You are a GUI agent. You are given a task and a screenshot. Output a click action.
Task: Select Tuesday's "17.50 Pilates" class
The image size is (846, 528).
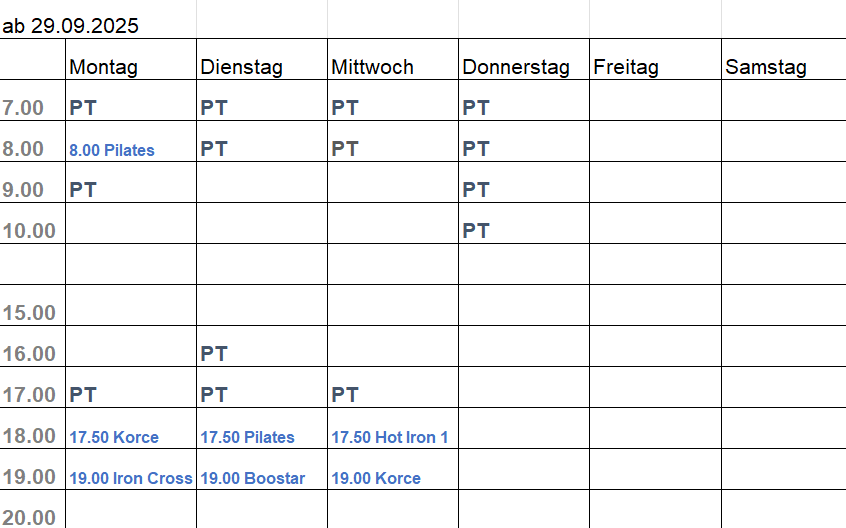248,437
